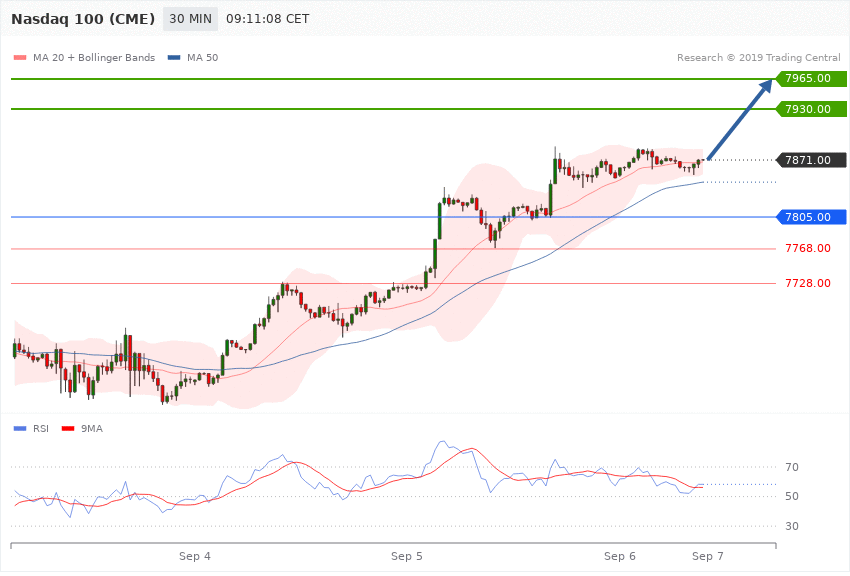Image resolution: width=850 pixels, height=576 pixels.
Task: Click the 7871.00 current price tag
Action: 812,160
